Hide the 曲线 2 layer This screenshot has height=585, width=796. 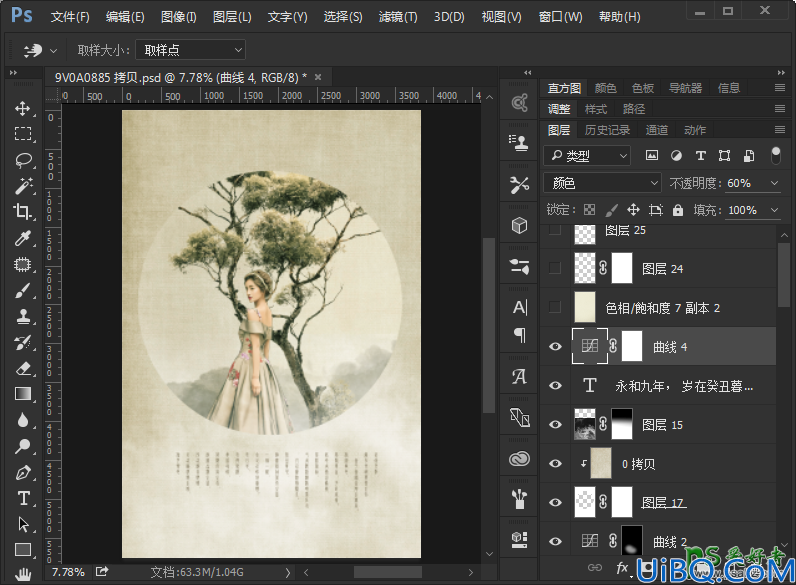pos(555,541)
